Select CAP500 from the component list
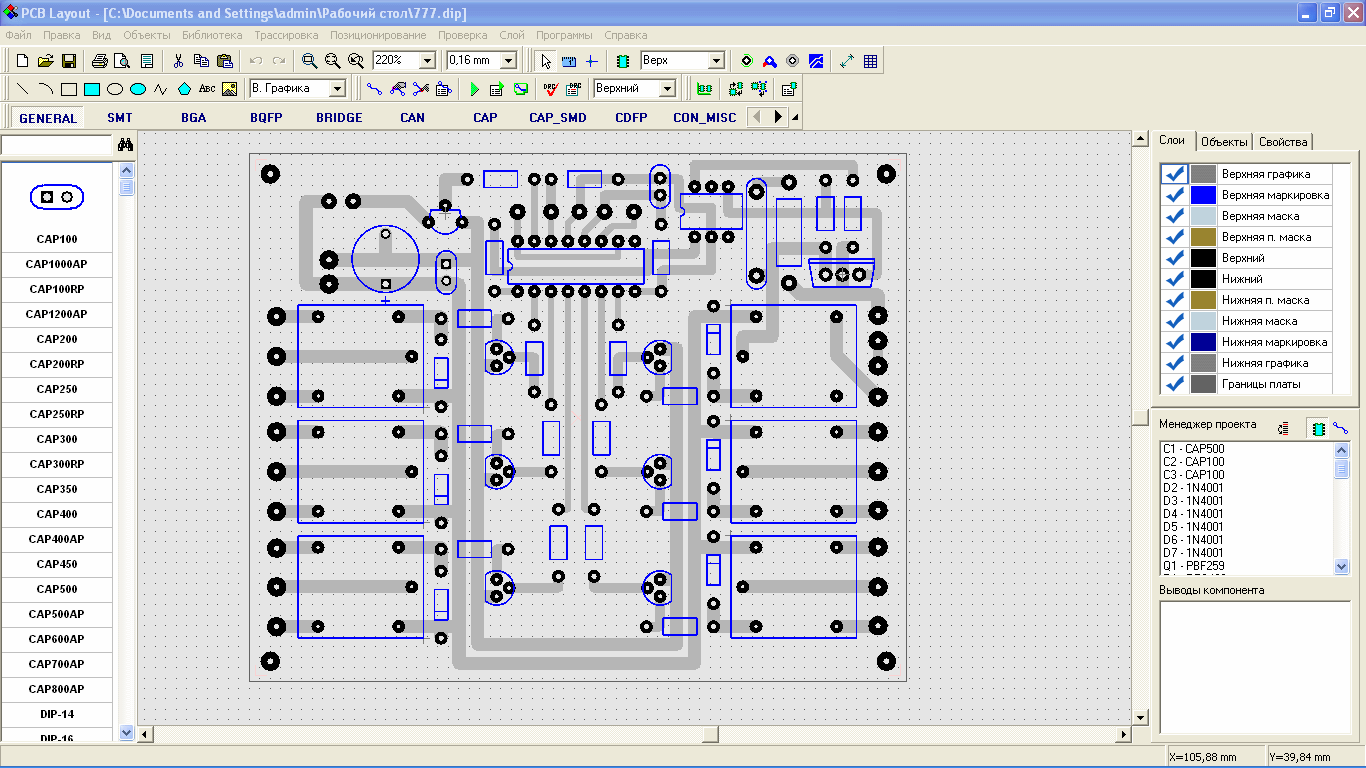Image resolution: width=1366 pixels, height=768 pixels. pos(57,589)
